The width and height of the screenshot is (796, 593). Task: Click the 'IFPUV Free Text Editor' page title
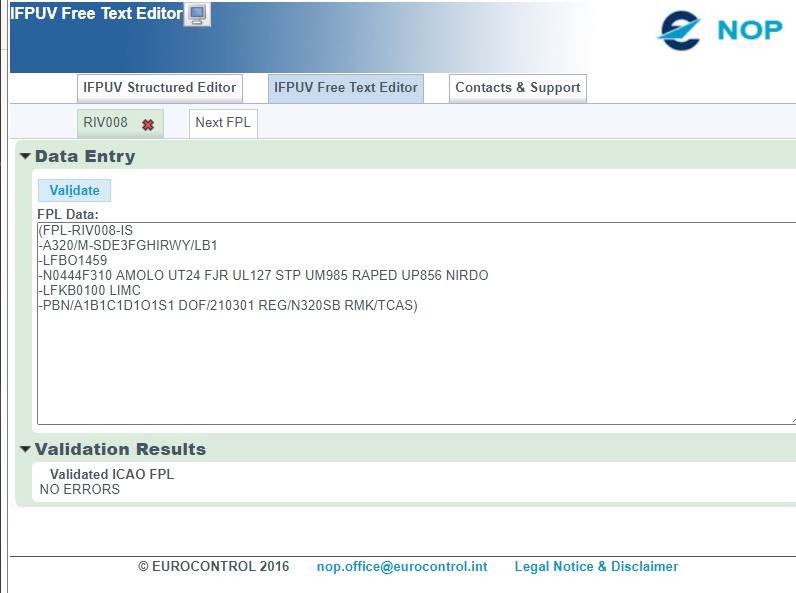pos(96,13)
